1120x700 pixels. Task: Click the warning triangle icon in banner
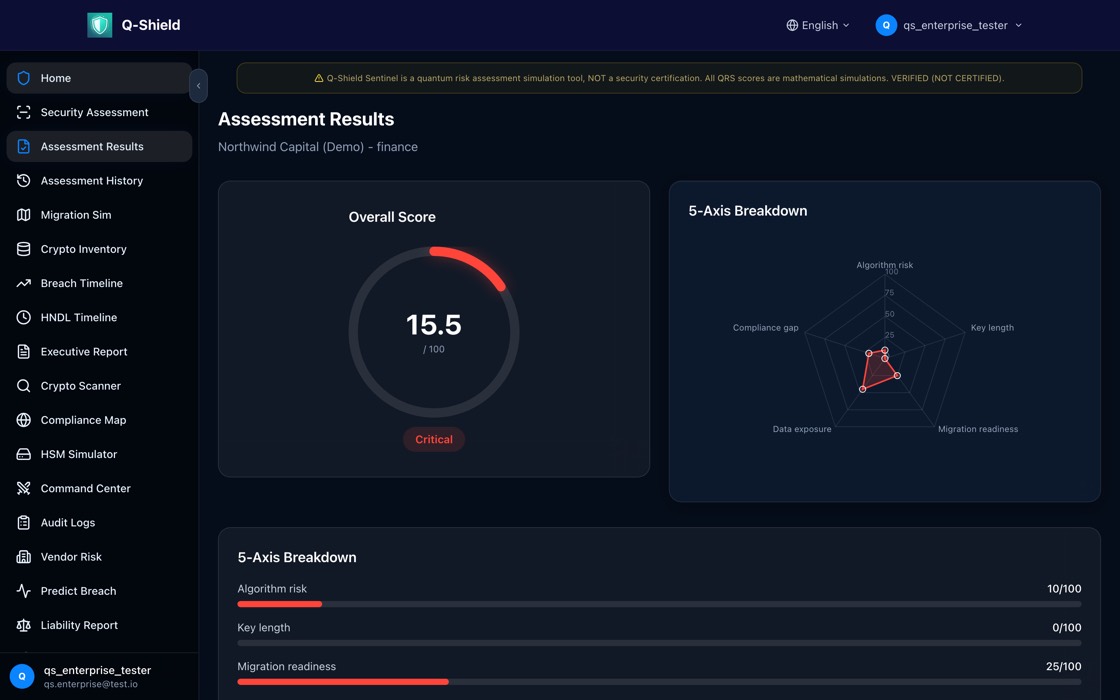[x=319, y=79]
